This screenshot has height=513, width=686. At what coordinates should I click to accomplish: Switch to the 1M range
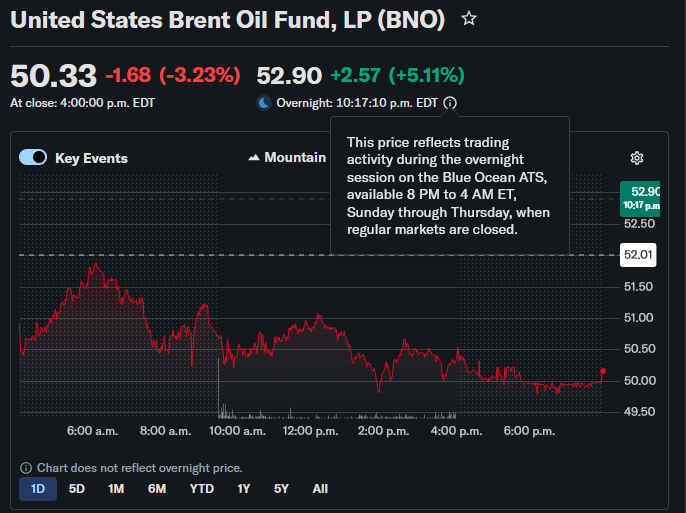(116, 489)
